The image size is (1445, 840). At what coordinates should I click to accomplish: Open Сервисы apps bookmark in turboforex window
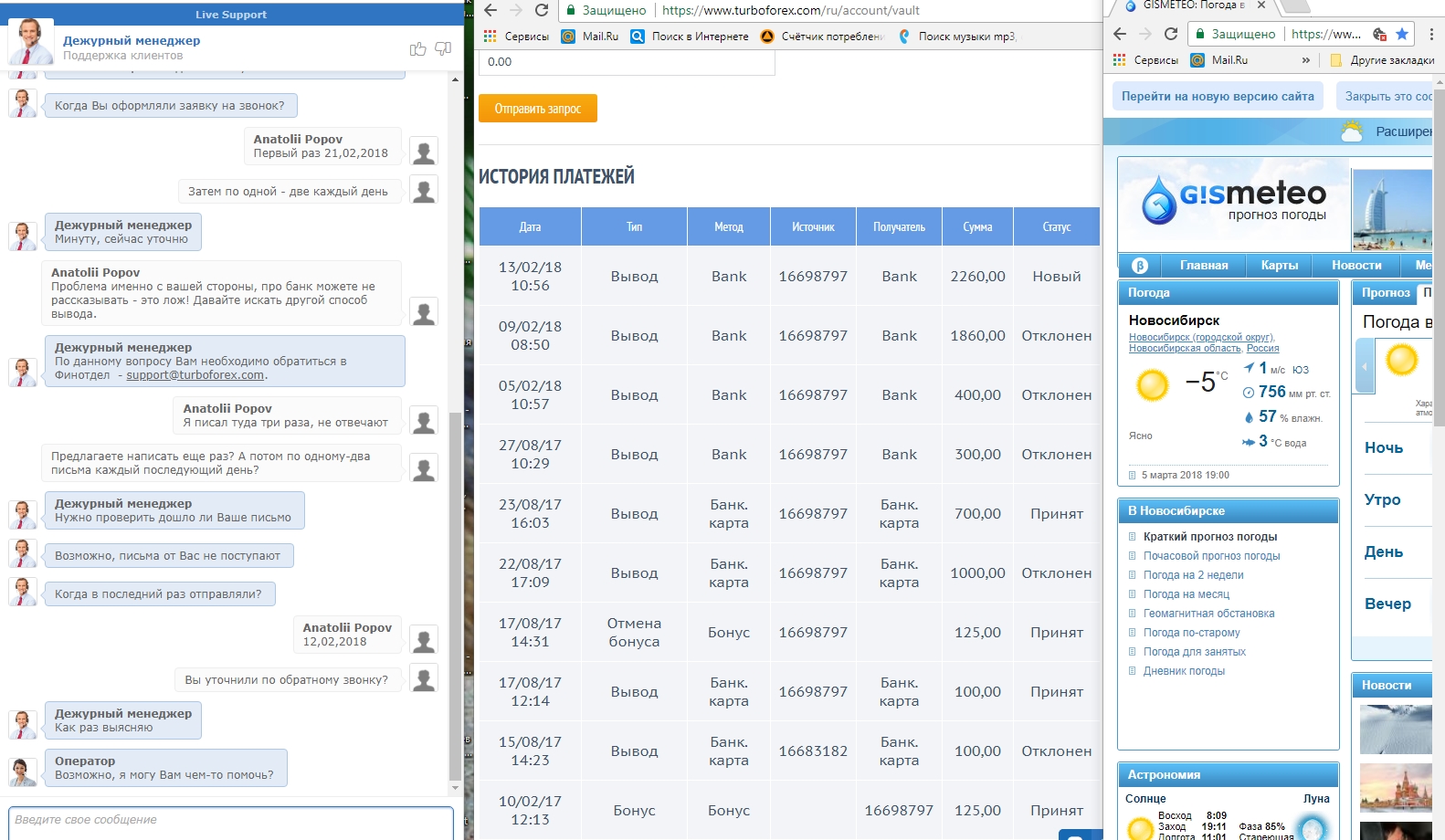tap(517, 37)
